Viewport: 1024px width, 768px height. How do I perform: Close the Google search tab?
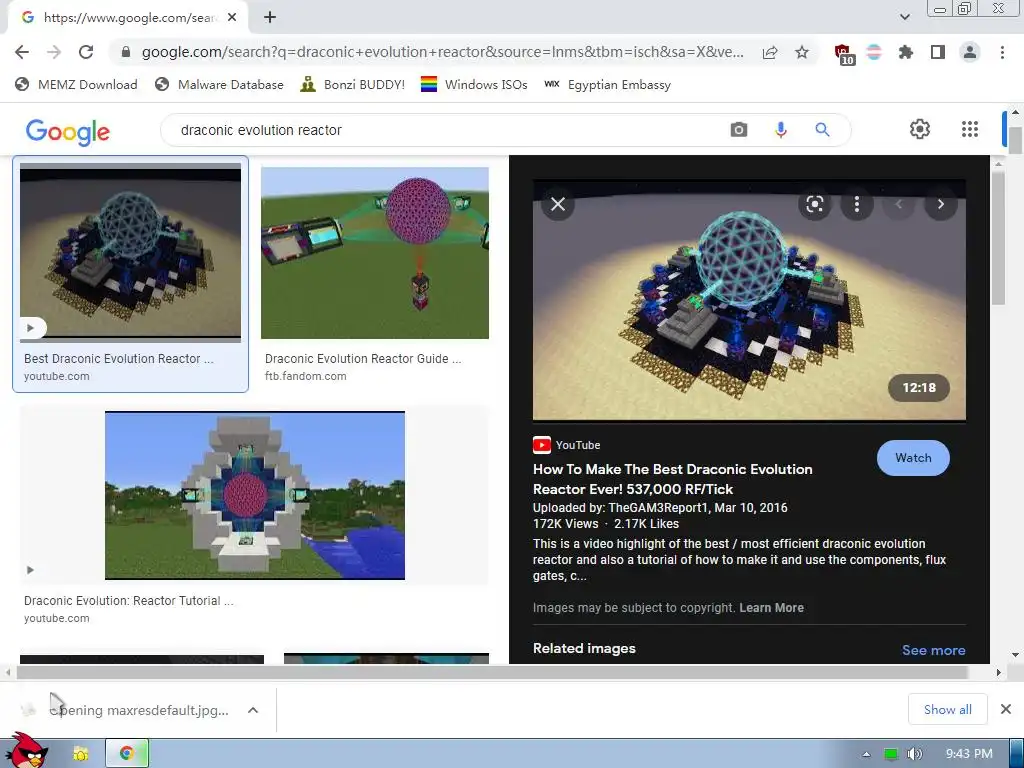[232, 18]
